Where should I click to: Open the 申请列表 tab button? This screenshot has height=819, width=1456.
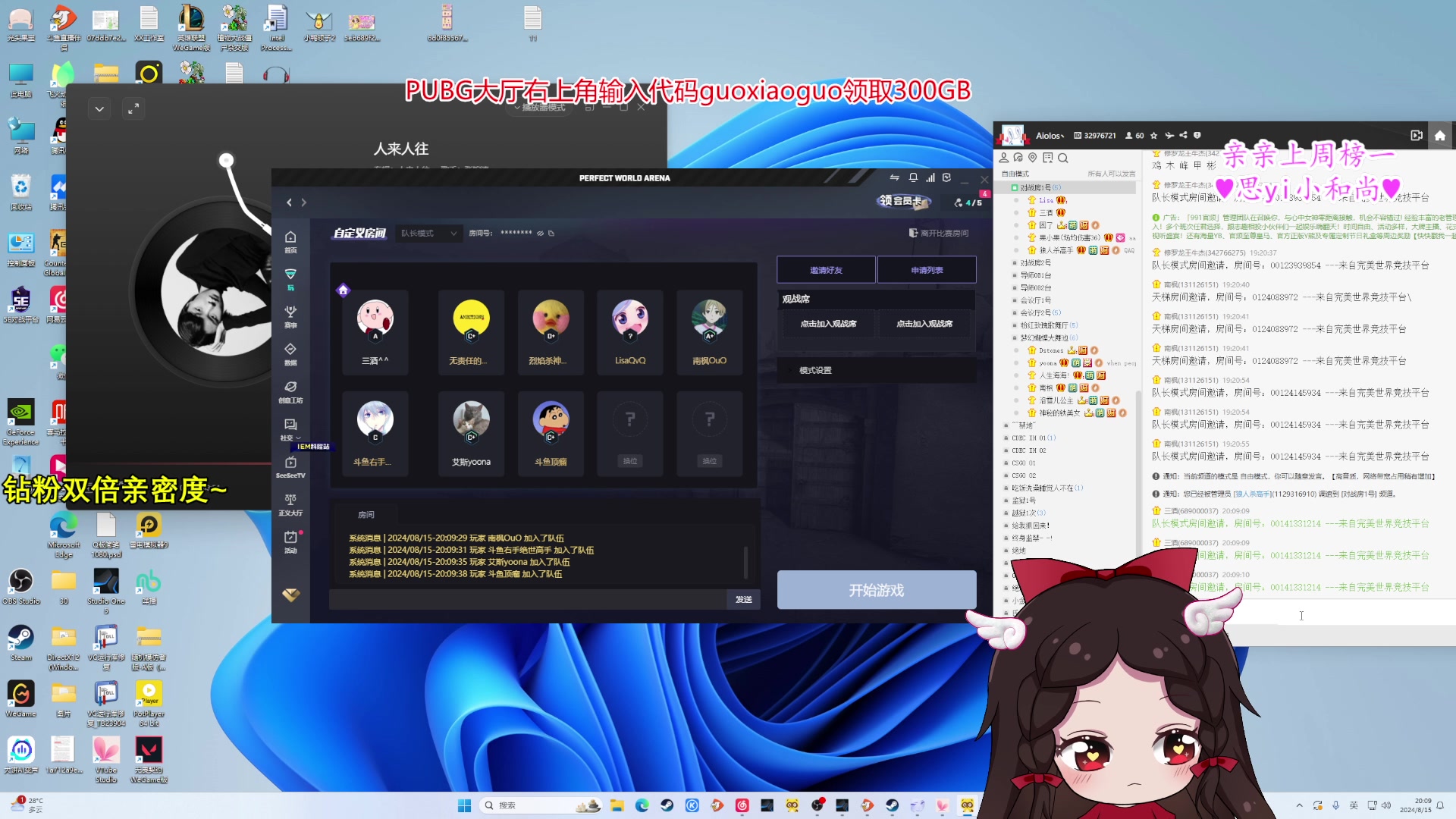coord(927,270)
